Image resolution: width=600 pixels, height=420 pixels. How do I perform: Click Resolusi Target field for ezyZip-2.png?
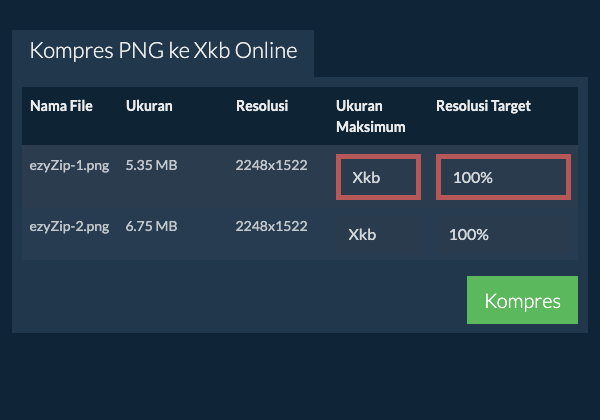(503, 235)
